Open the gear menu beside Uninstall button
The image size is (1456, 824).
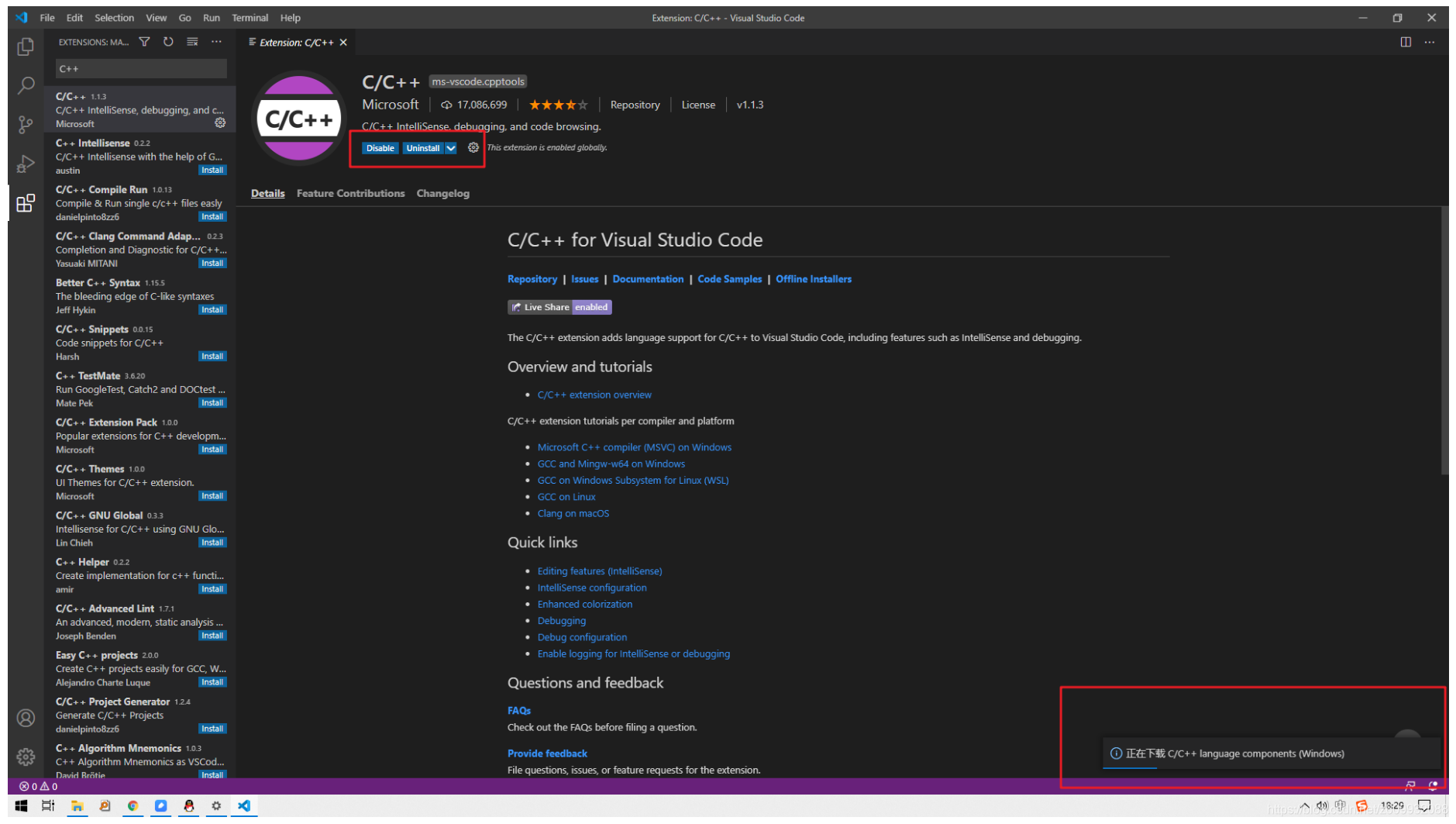[x=473, y=147]
